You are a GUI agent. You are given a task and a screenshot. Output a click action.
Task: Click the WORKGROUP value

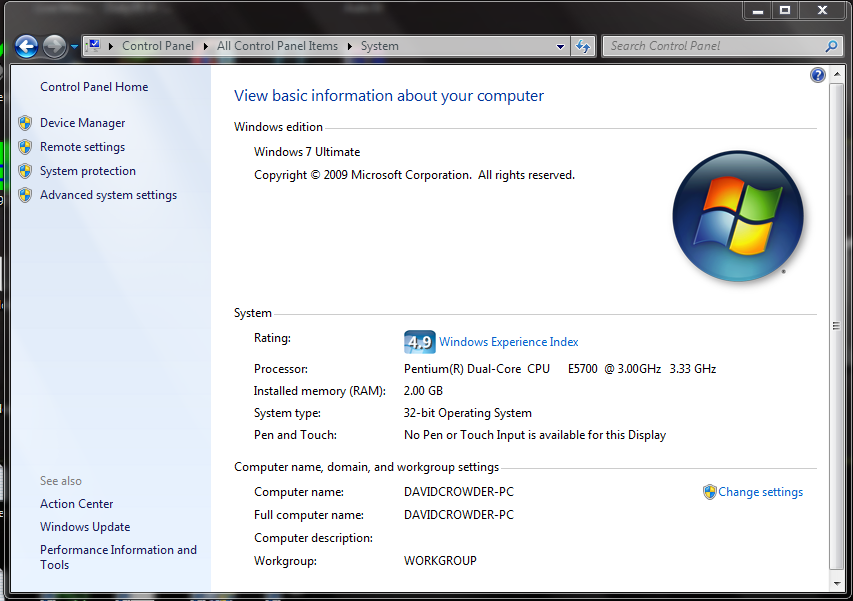coord(440,561)
